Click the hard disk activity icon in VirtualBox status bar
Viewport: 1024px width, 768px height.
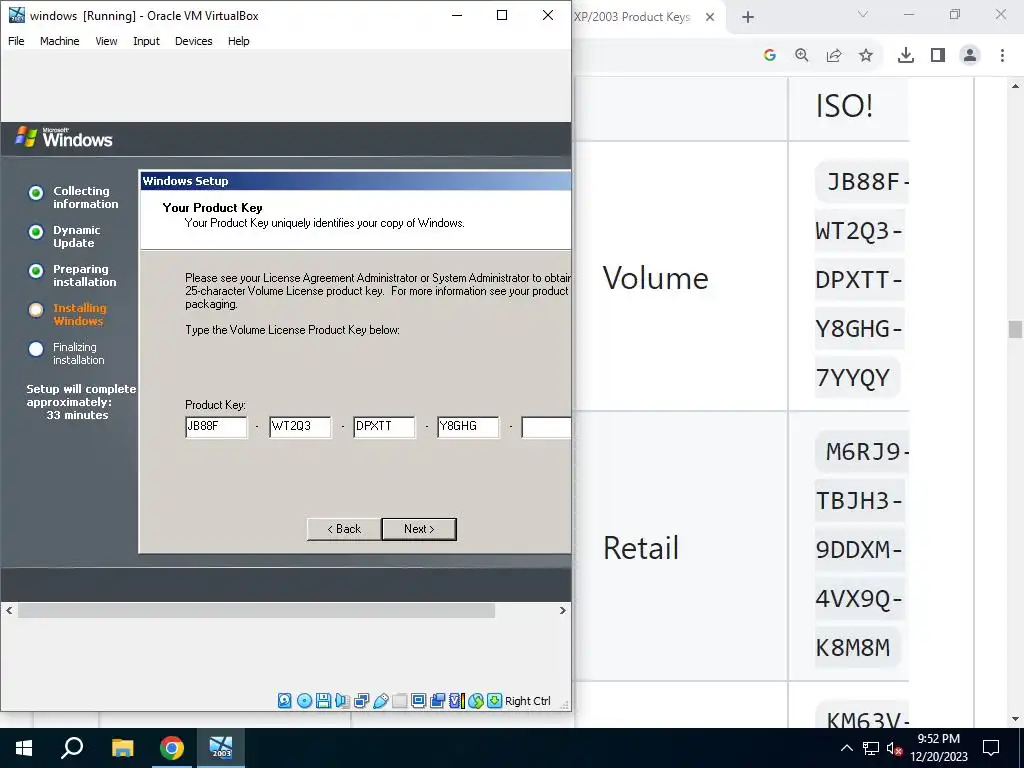[285, 701]
